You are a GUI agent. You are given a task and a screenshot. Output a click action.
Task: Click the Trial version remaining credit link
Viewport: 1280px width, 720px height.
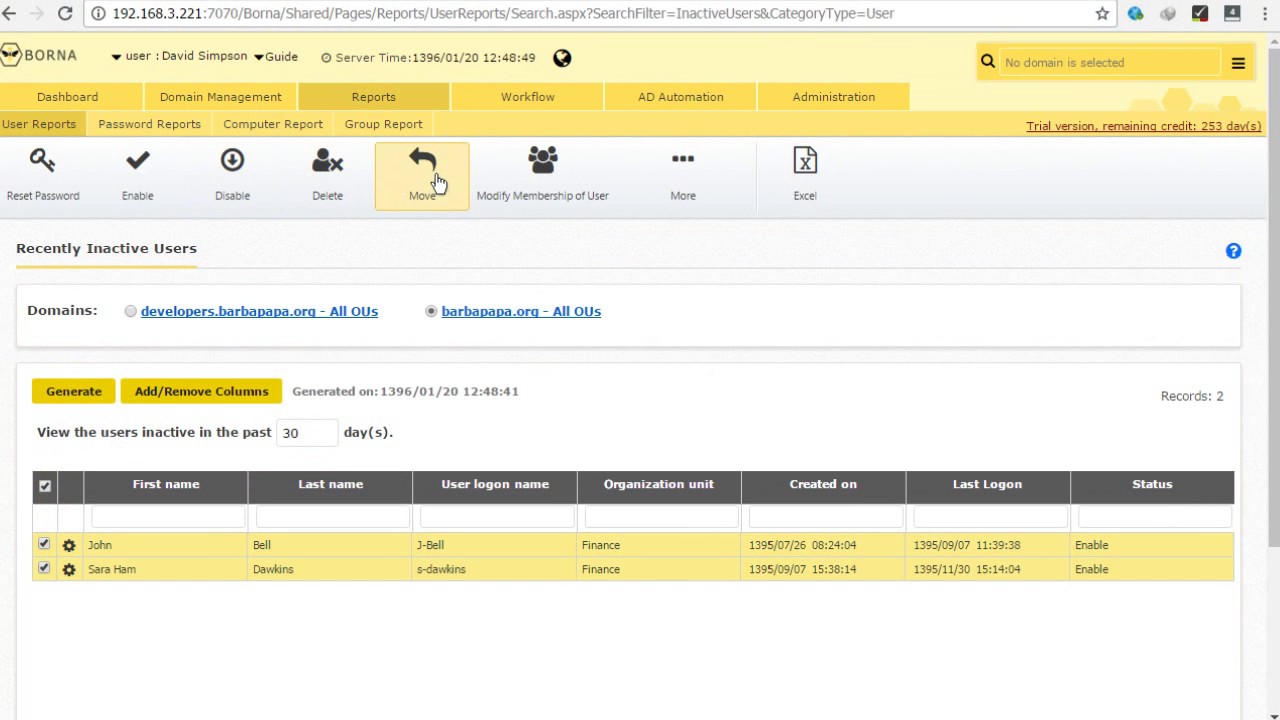(1143, 126)
